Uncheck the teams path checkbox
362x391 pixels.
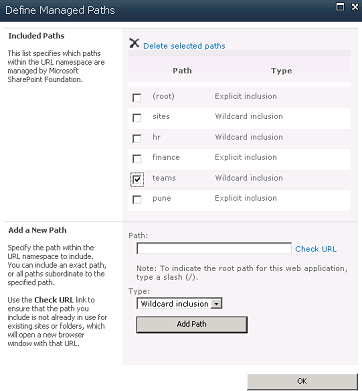[137, 179]
